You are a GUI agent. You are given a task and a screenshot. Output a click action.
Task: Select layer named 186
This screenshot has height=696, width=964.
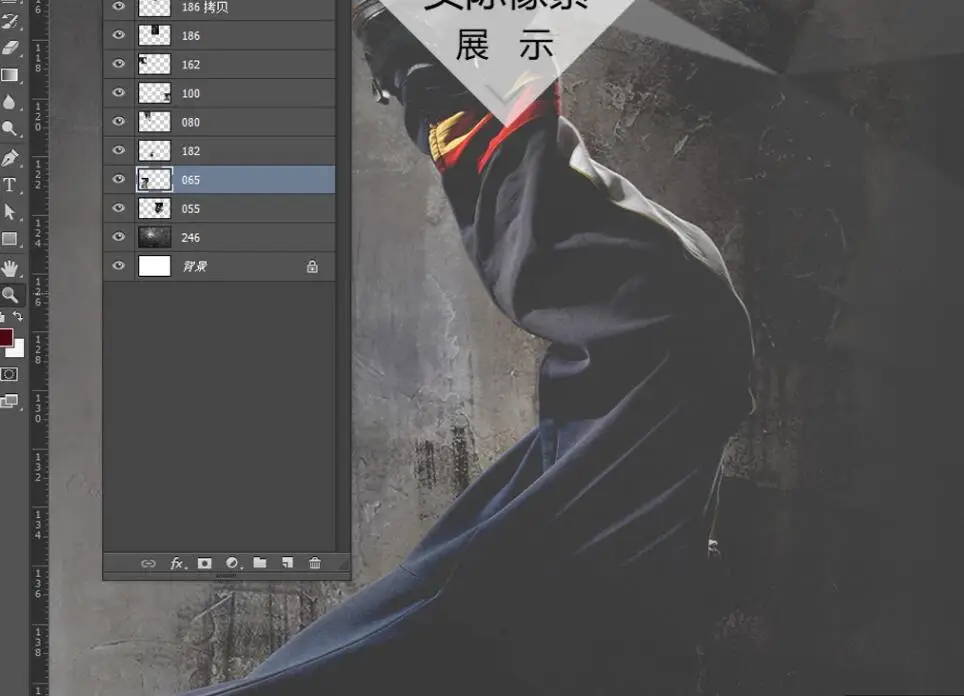pos(191,36)
